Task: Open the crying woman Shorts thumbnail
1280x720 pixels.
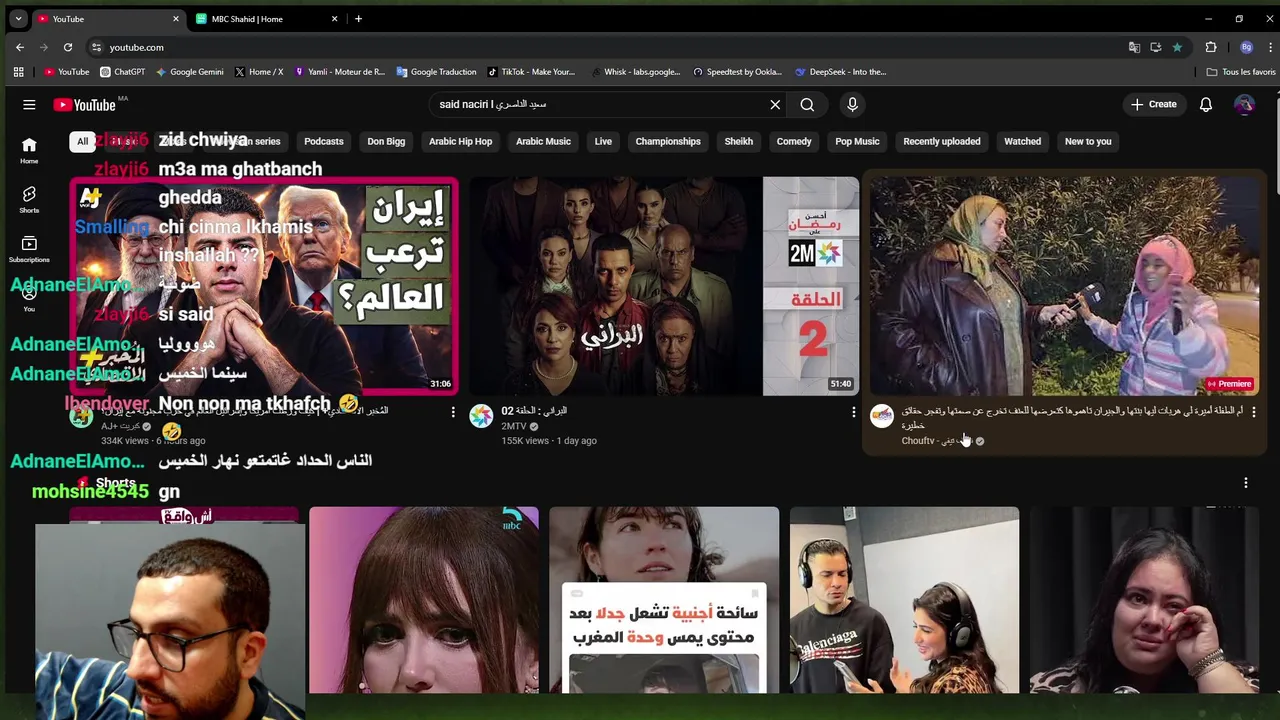Action: click(x=1144, y=600)
